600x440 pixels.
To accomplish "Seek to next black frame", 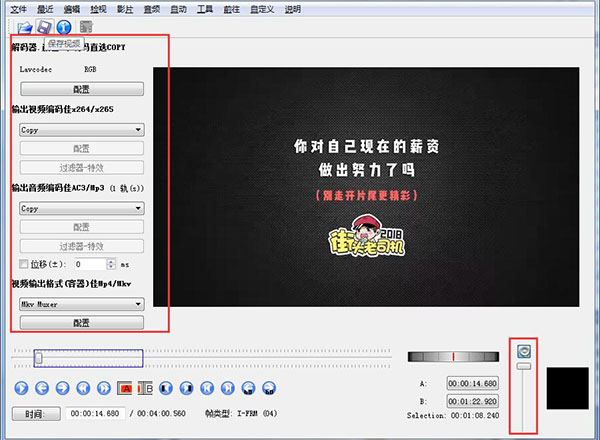I will pos(186,388).
